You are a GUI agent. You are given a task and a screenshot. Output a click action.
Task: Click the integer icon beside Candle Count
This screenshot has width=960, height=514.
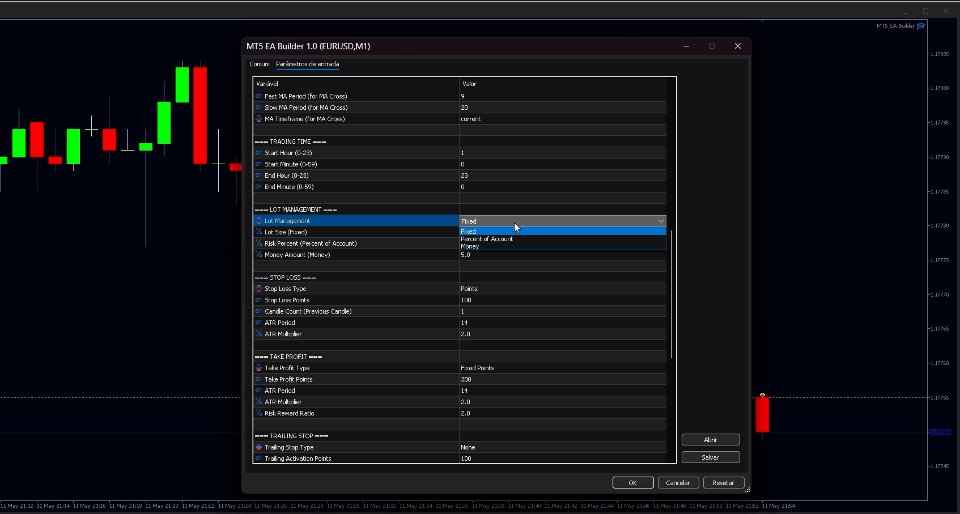[x=258, y=311]
